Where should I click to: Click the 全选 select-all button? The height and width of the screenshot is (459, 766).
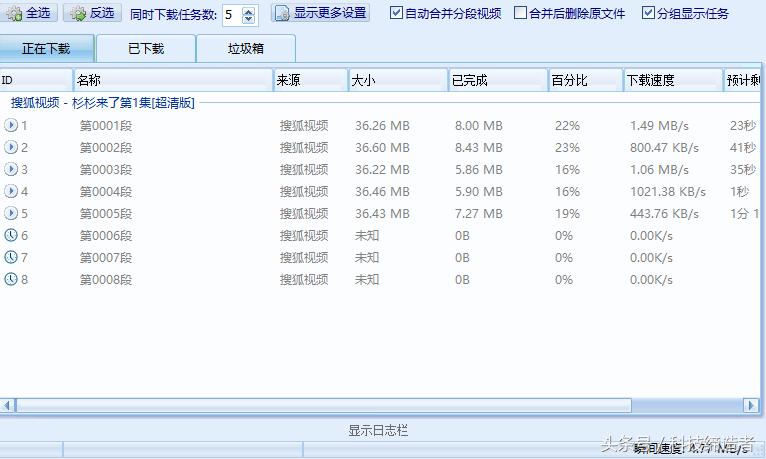[29, 13]
